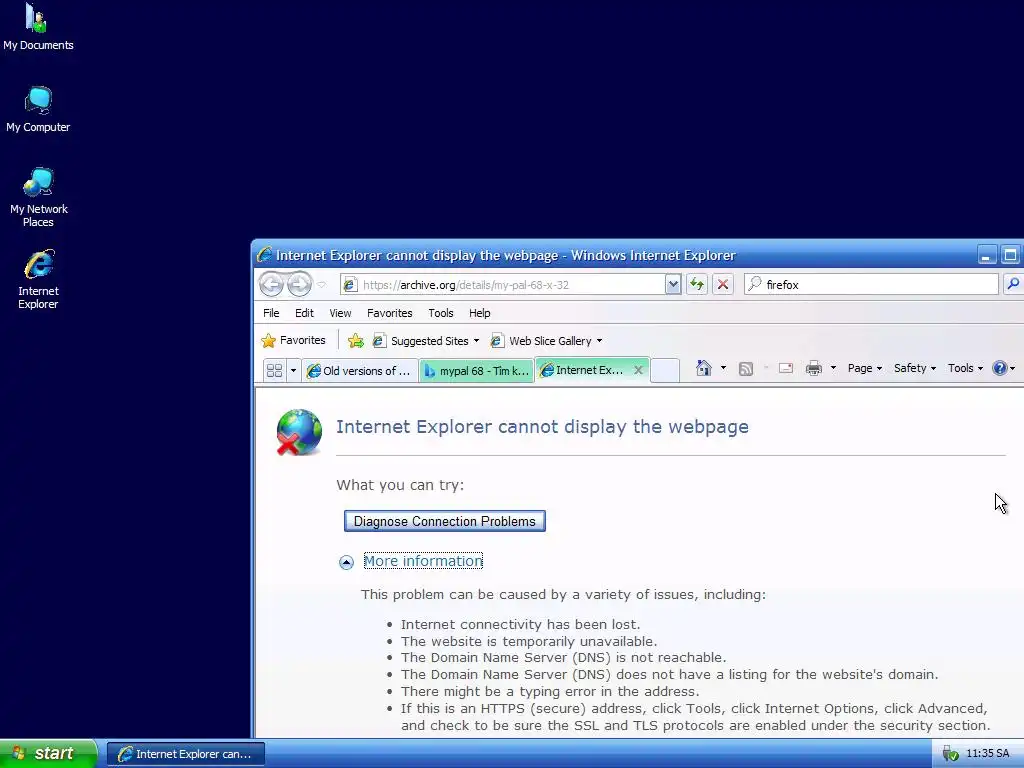
Task: Open Web Slice Gallery dropdown
Action: (546, 341)
